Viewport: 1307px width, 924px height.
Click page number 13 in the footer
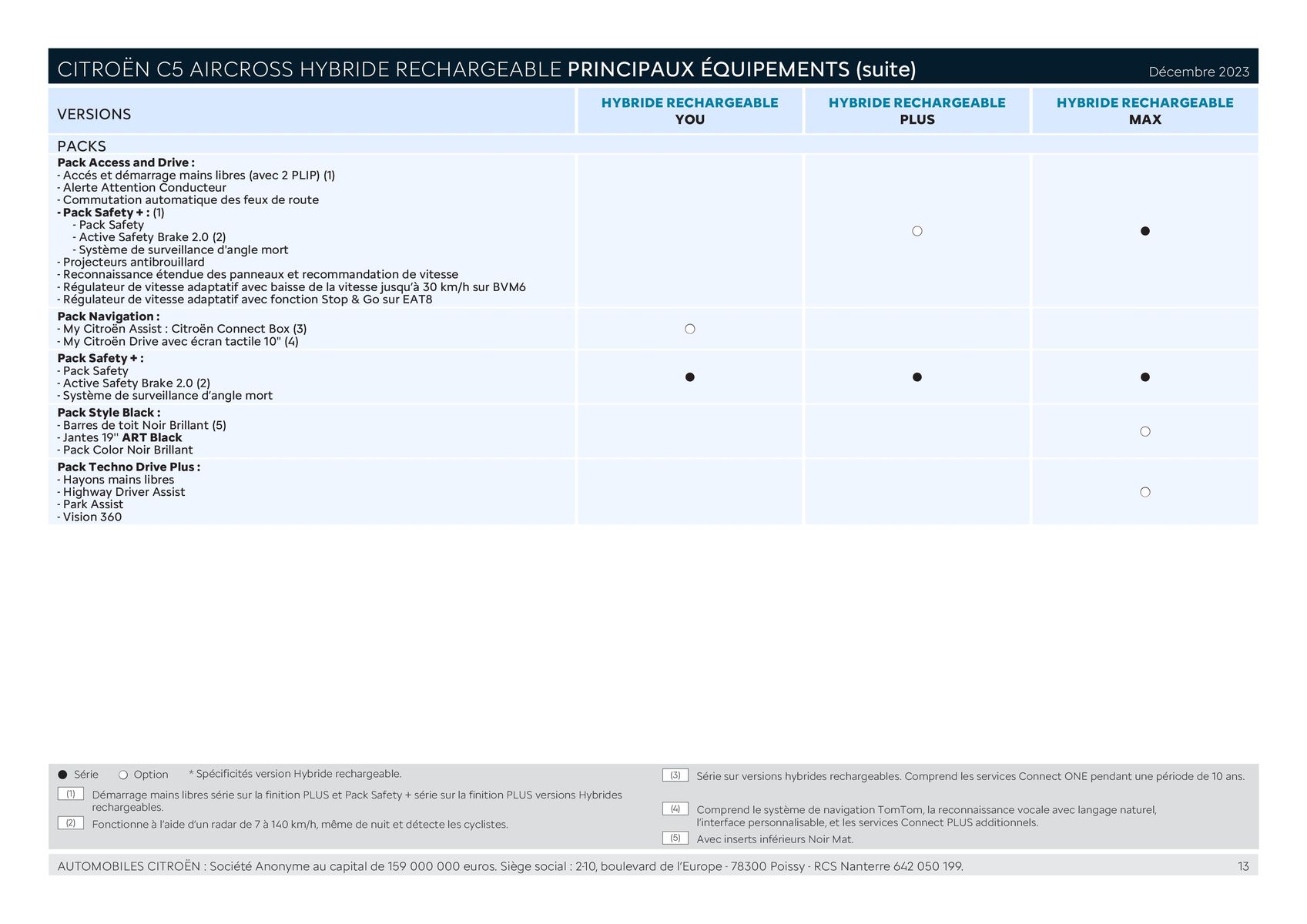[1243, 866]
